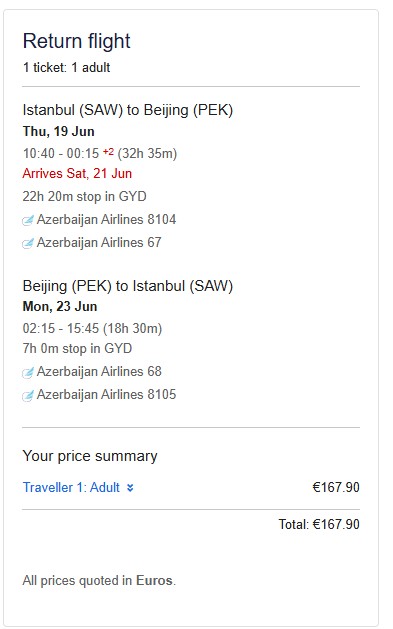Click the 7h 0m stop in GYD text
Viewport: 393px width, 629px height.
[x=77, y=348]
